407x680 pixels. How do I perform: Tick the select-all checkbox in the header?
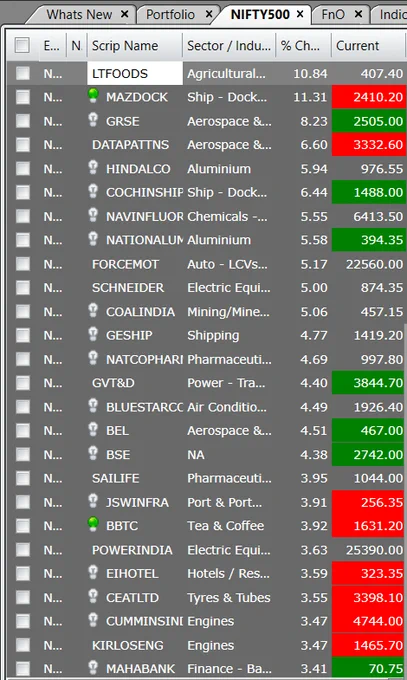(22, 45)
